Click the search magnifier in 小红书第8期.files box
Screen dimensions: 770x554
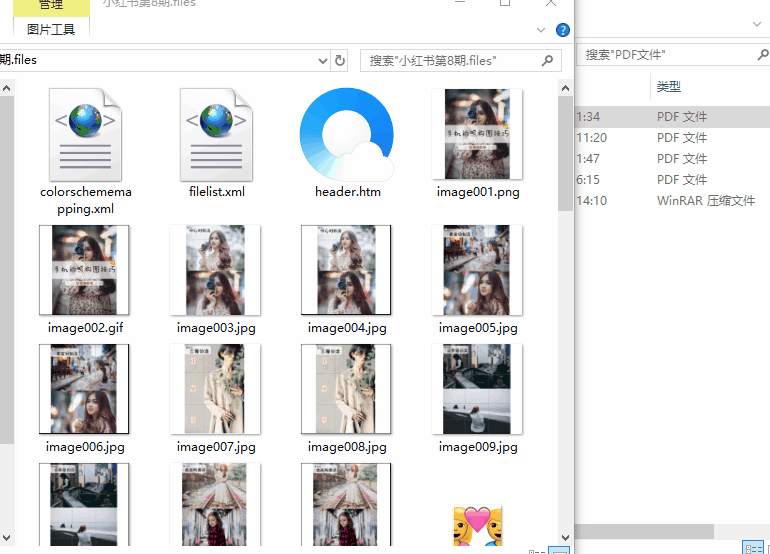[547, 61]
